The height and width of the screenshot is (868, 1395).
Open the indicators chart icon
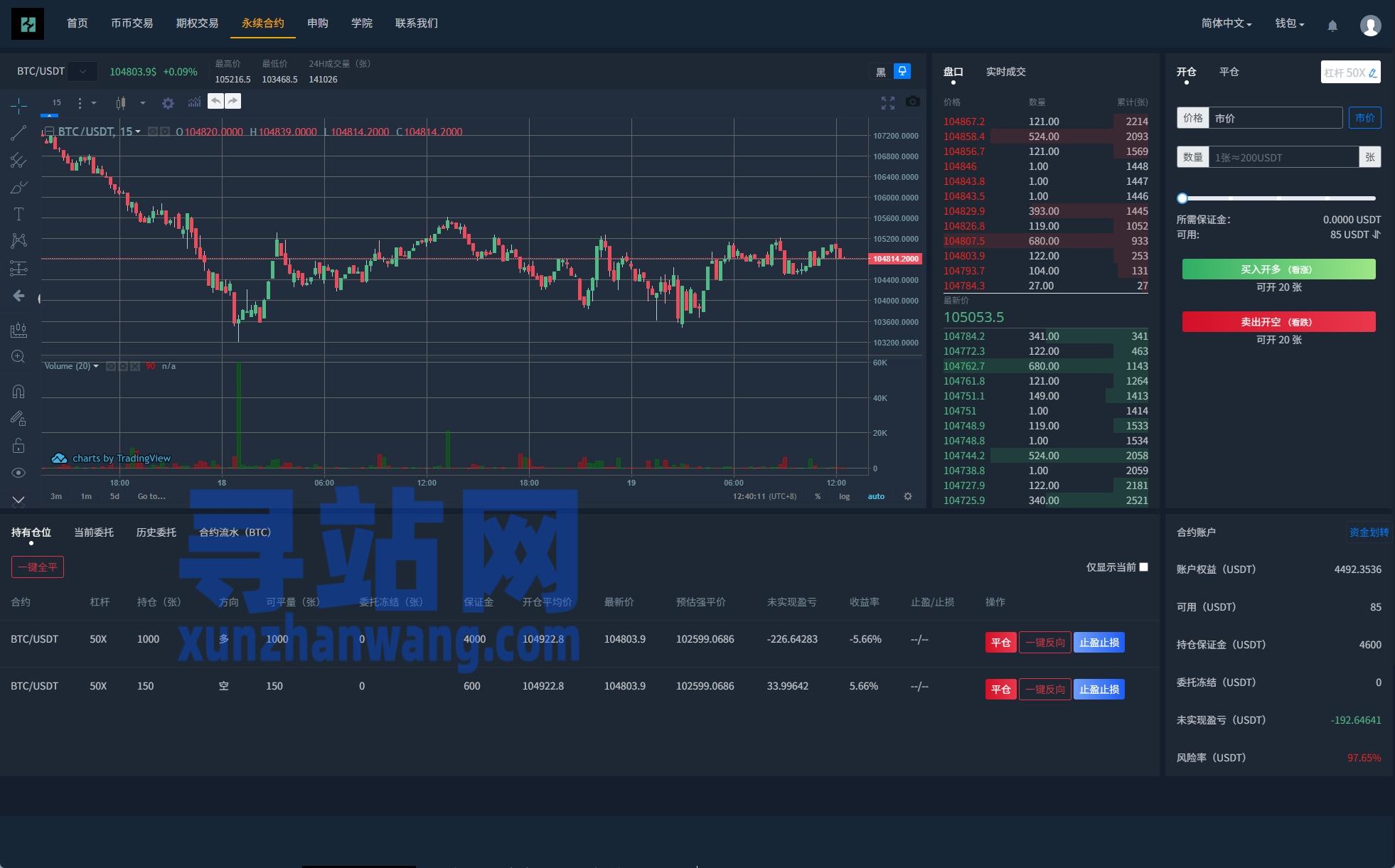point(194,102)
